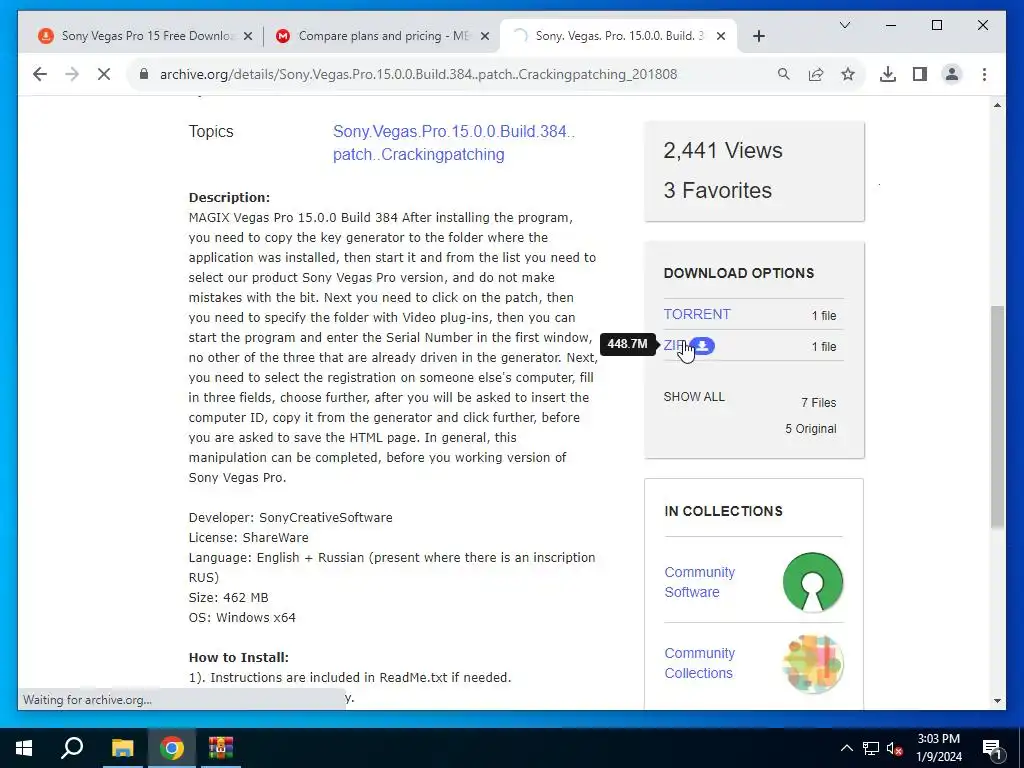Image resolution: width=1024 pixels, height=768 pixels.
Task: Open a new browser tab
Action: pos(758,36)
